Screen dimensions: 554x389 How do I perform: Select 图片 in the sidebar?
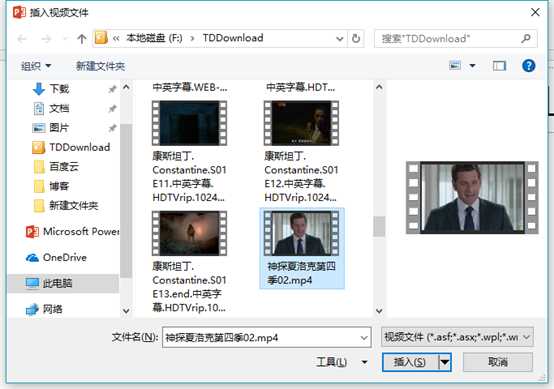pyautogui.click(x=59, y=128)
